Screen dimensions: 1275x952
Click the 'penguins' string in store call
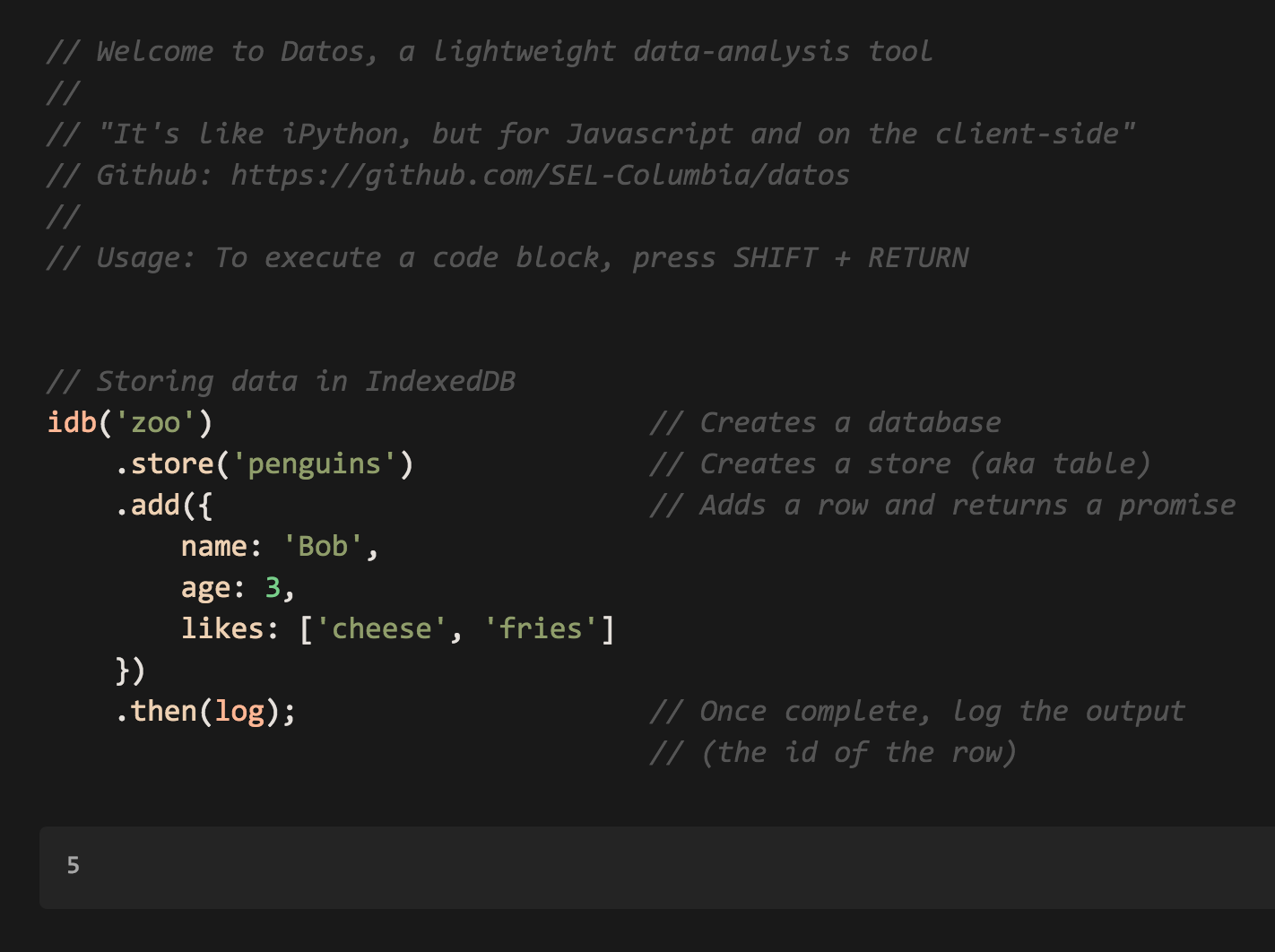pyautogui.click(x=314, y=463)
